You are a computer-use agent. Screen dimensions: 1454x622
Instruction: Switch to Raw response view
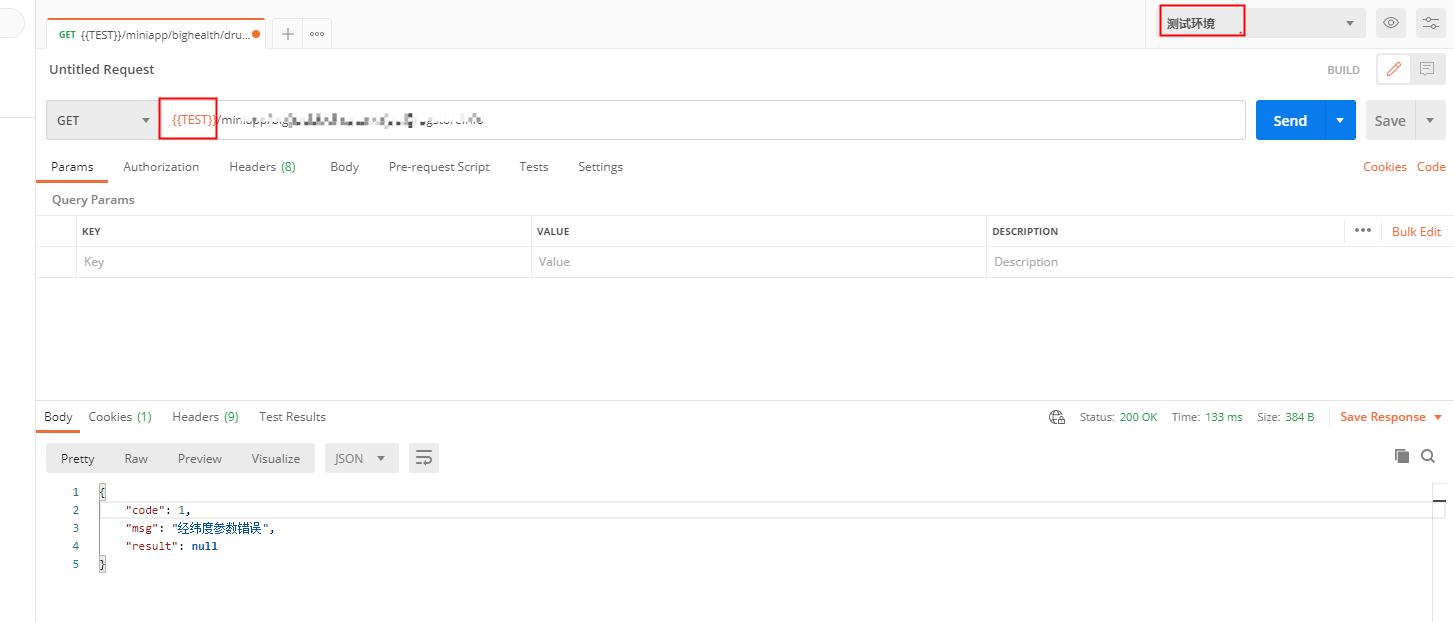(x=136, y=458)
